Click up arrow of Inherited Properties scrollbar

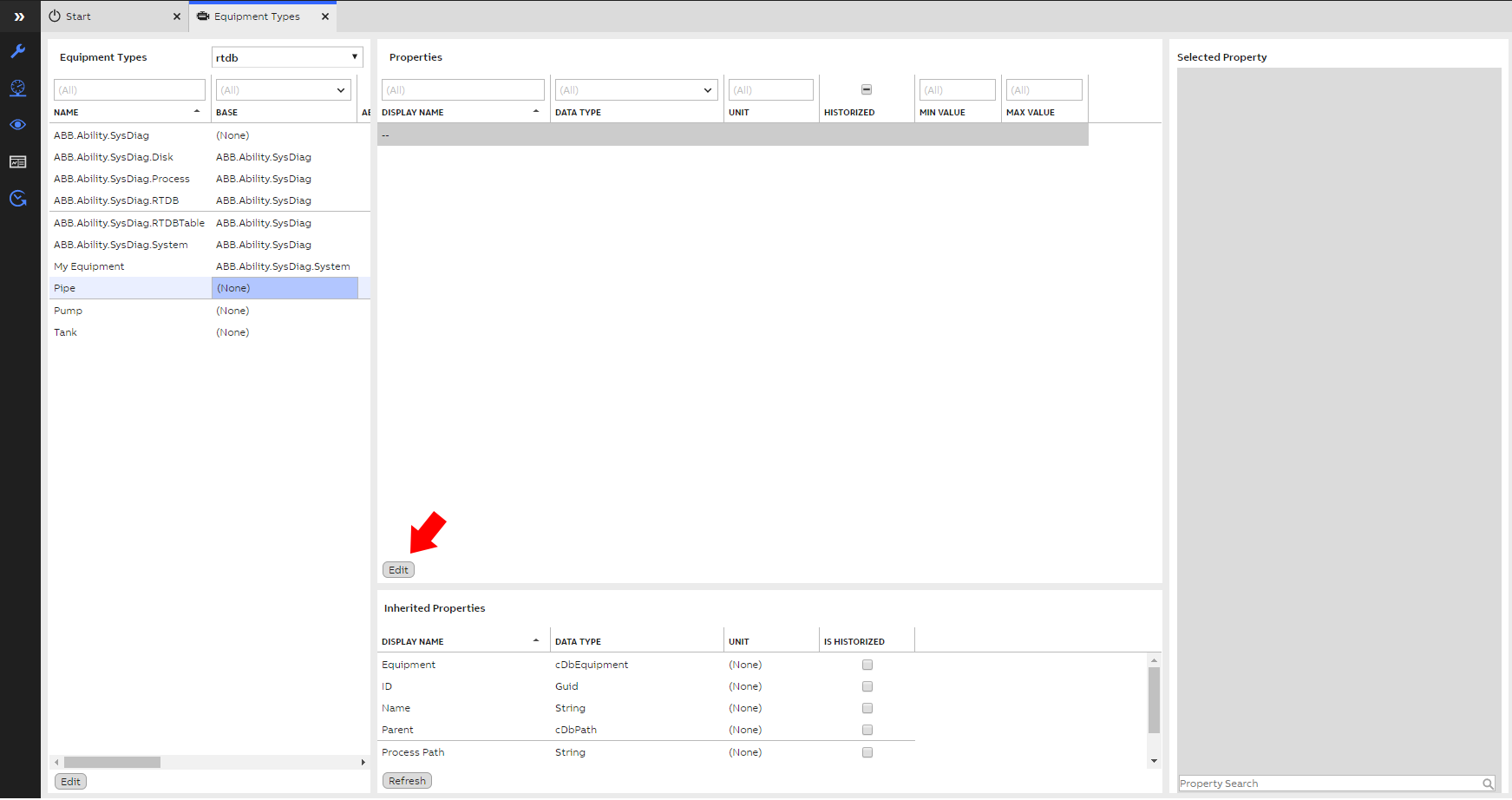click(1154, 660)
